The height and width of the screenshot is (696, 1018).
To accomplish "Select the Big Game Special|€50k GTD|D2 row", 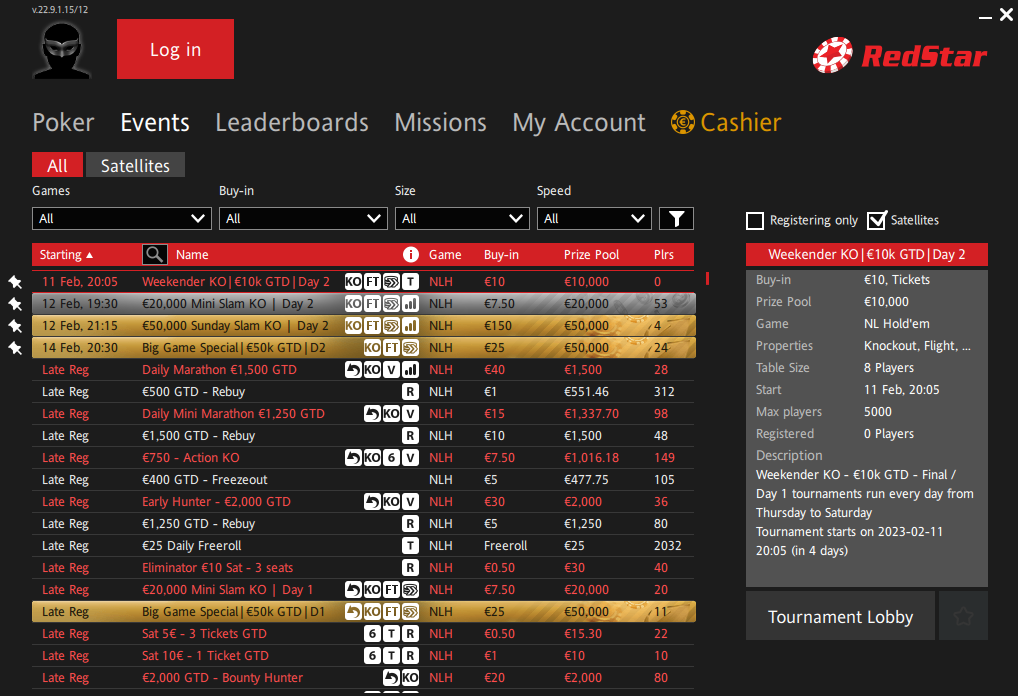I will [364, 348].
